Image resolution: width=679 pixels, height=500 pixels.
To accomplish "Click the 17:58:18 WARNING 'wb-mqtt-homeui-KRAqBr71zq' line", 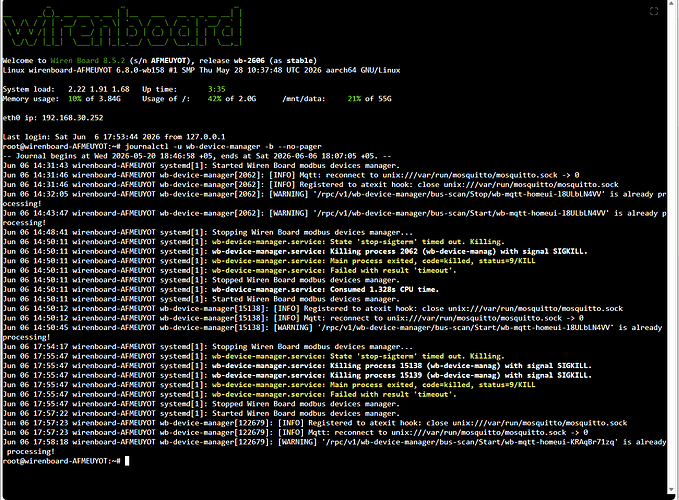I will [334, 446].
